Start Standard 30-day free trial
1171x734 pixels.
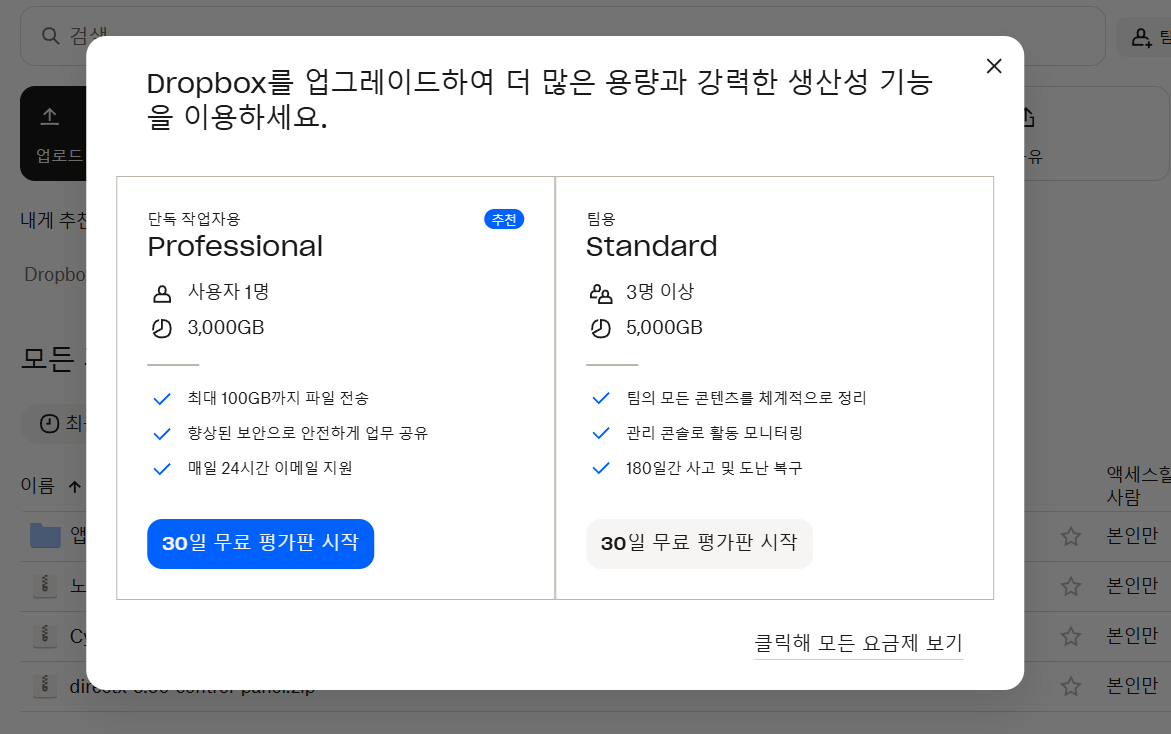tap(699, 544)
